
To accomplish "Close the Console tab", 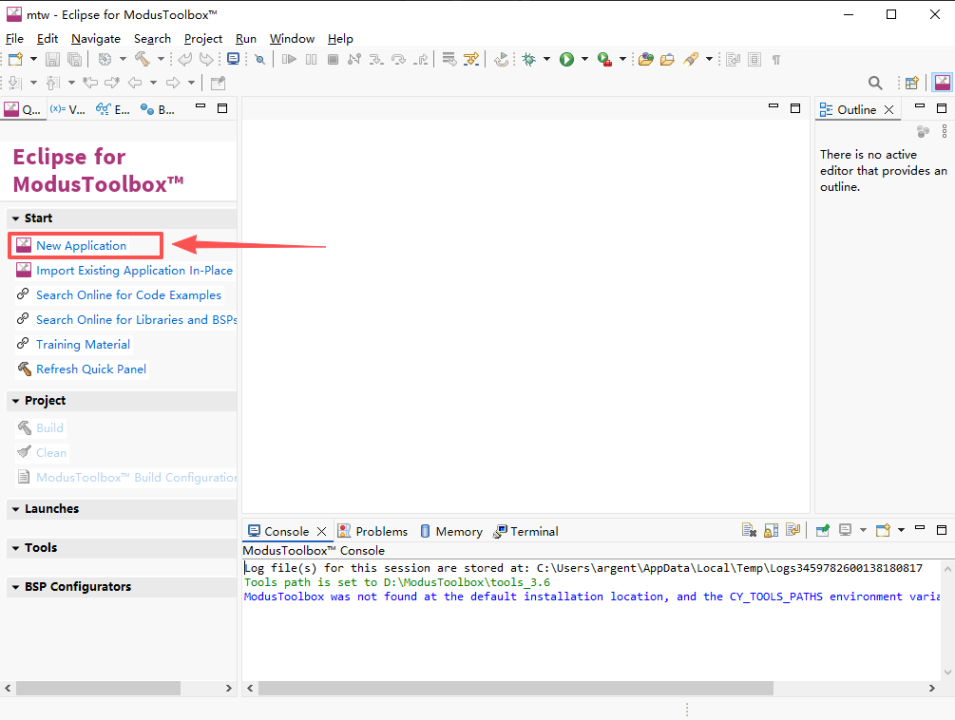I will pos(322,531).
